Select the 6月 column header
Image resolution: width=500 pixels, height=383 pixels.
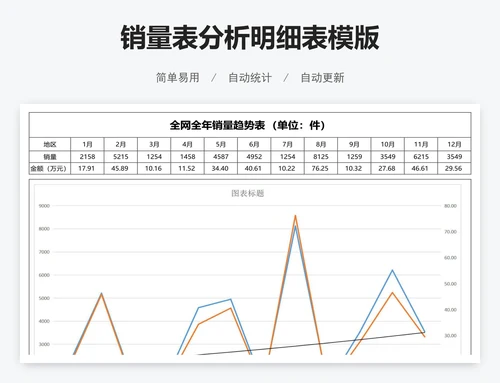254,144
